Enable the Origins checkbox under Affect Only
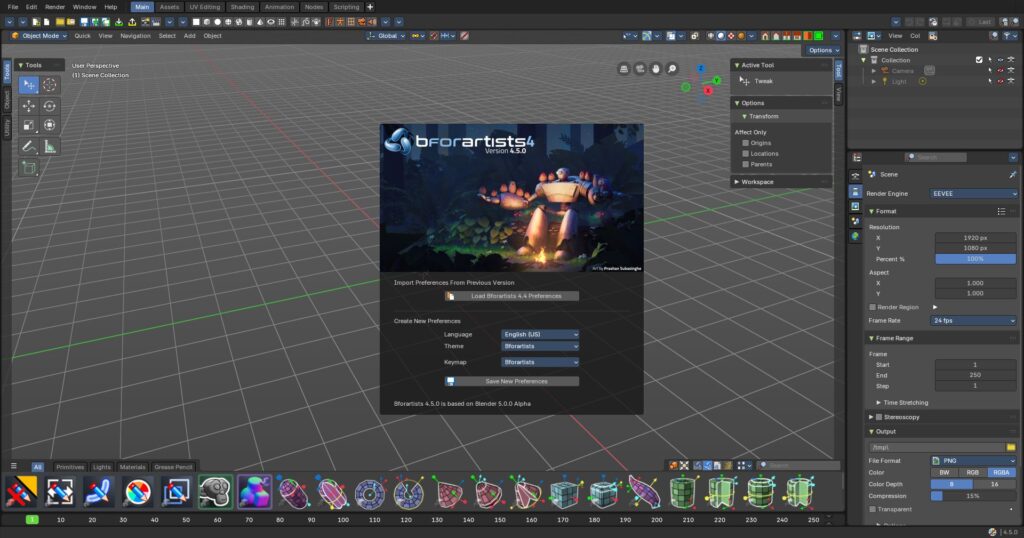The image size is (1024, 538). (x=745, y=143)
